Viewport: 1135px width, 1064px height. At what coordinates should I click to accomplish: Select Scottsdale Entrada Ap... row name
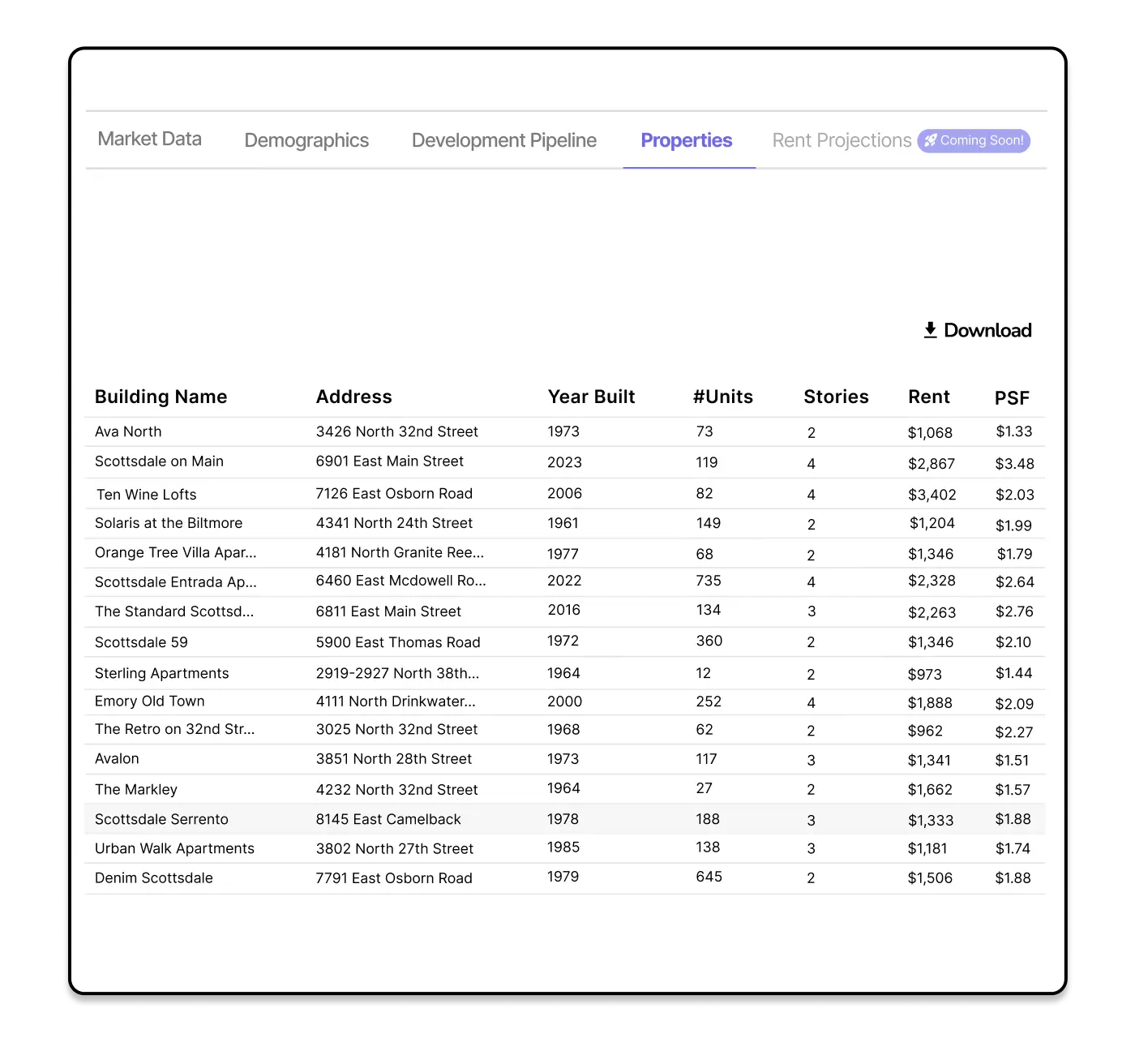tap(176, 582)
